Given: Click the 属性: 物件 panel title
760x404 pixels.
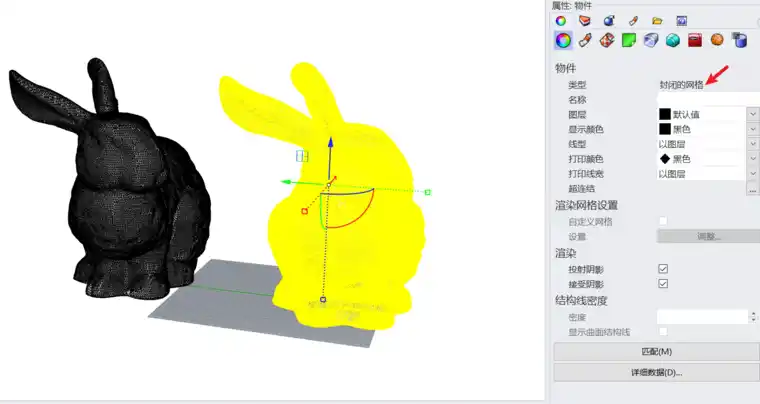Looking at the screenshot, I should (572, 5).
